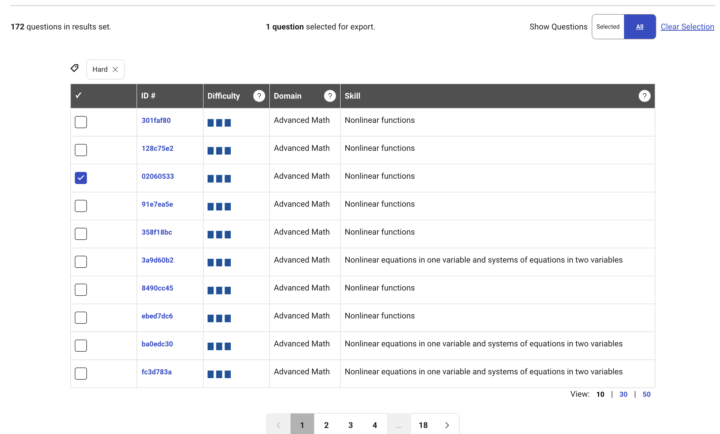Viewport: 720px width, 434px height.
Task: Open question ID 3a9d60b2
Action: (x=158, y=260)
